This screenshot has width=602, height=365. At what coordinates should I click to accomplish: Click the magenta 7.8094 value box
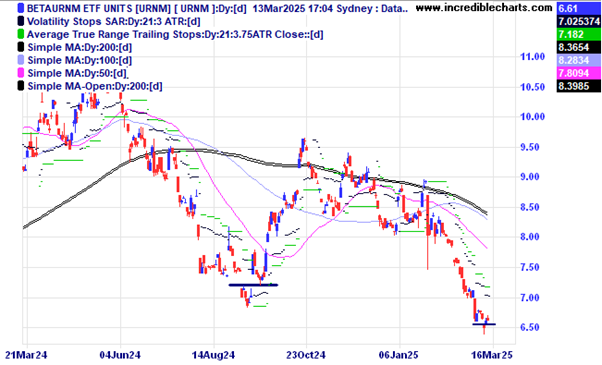[579, 73]
